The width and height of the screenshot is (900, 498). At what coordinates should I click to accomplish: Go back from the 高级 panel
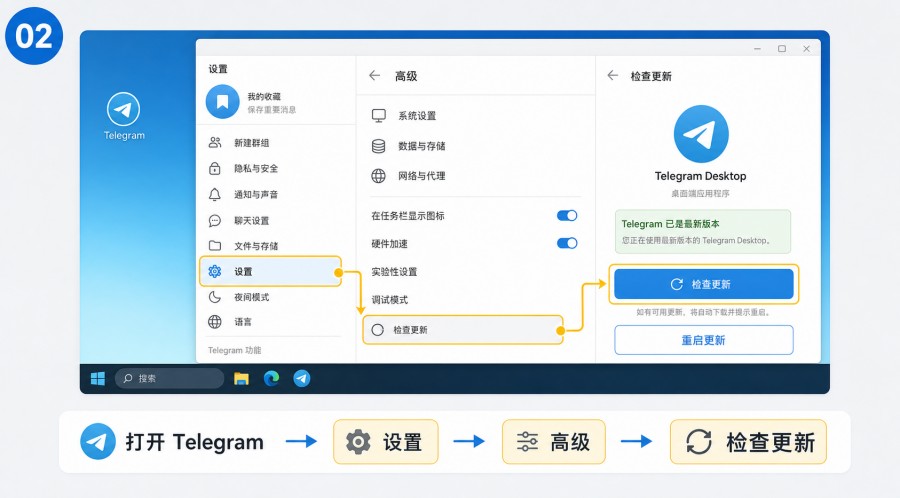375,75
